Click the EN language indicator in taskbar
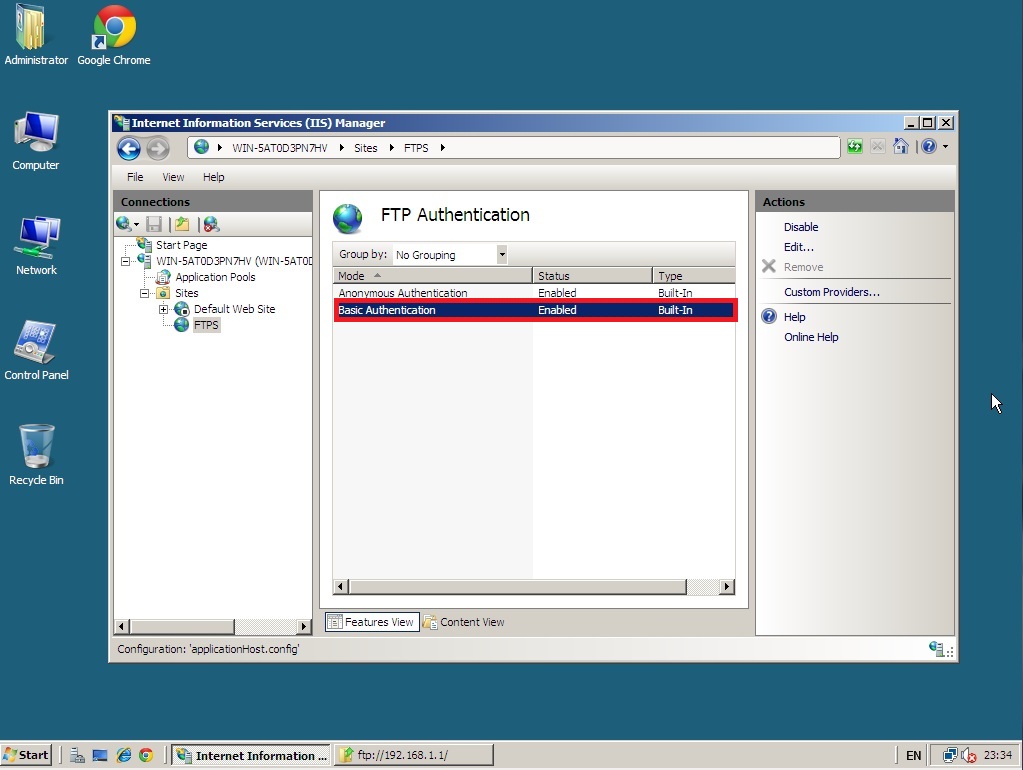The width and height of the screenshot is (1023, 770). click(913, 755)
